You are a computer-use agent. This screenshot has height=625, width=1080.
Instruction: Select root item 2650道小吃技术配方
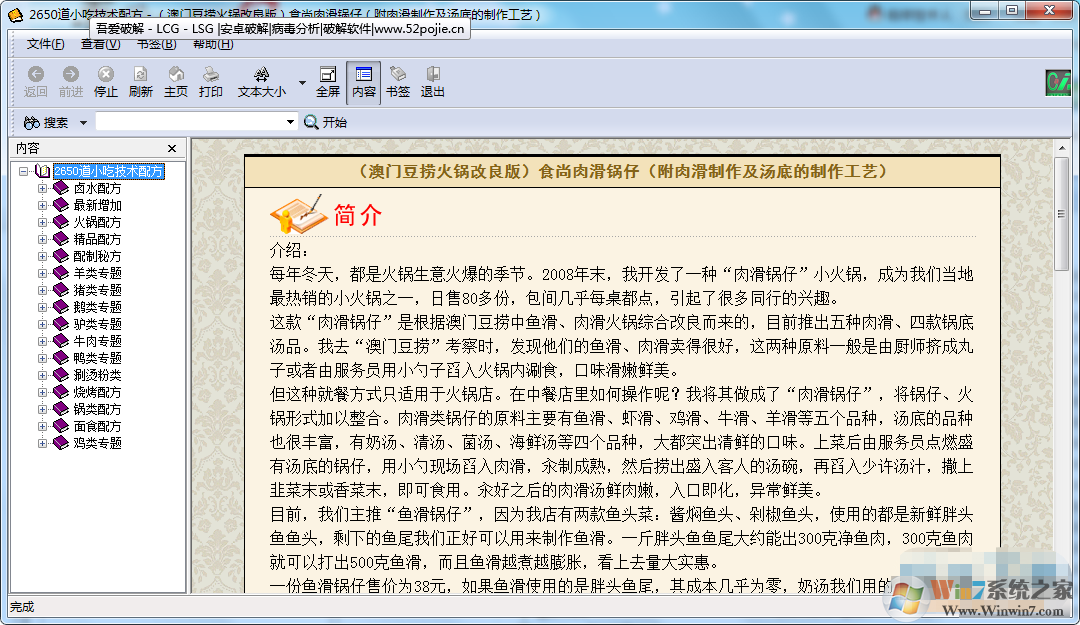[108, 171]
